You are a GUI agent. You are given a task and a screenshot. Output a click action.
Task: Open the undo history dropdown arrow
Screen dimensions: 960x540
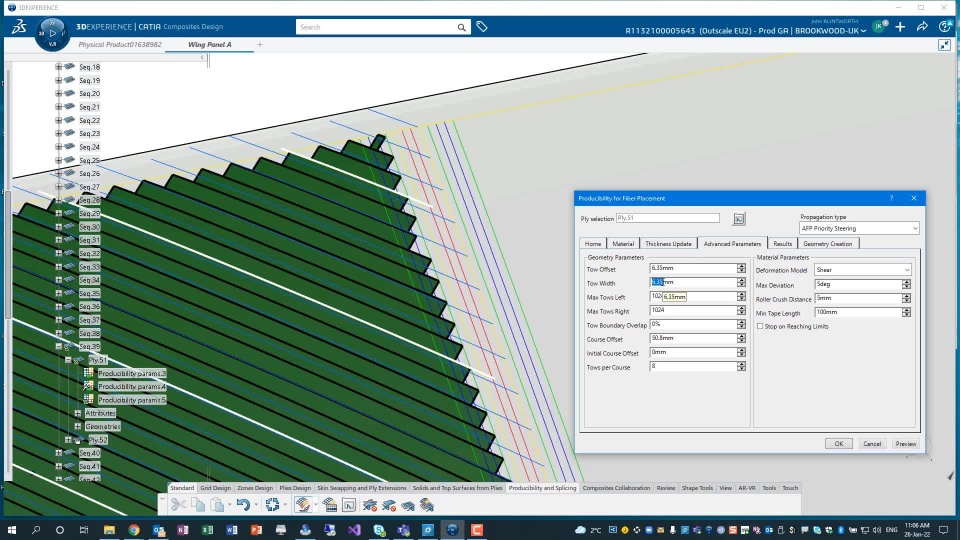pyautogui.click(x=255, y=505)
